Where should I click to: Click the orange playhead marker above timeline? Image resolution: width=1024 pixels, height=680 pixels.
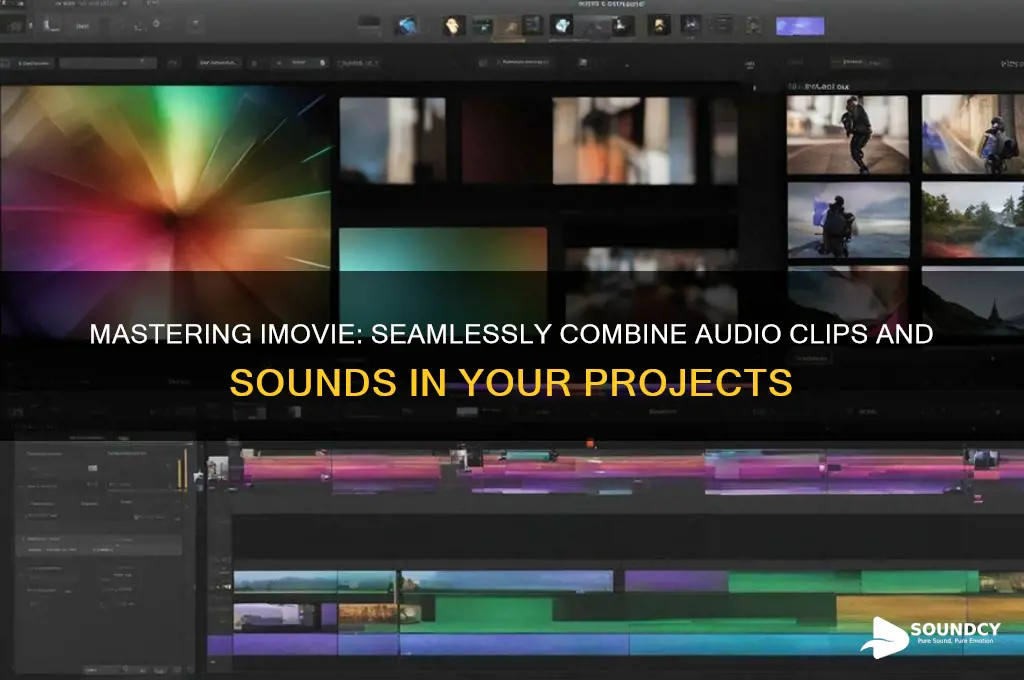pyautogui.click(x=590, y=444)
